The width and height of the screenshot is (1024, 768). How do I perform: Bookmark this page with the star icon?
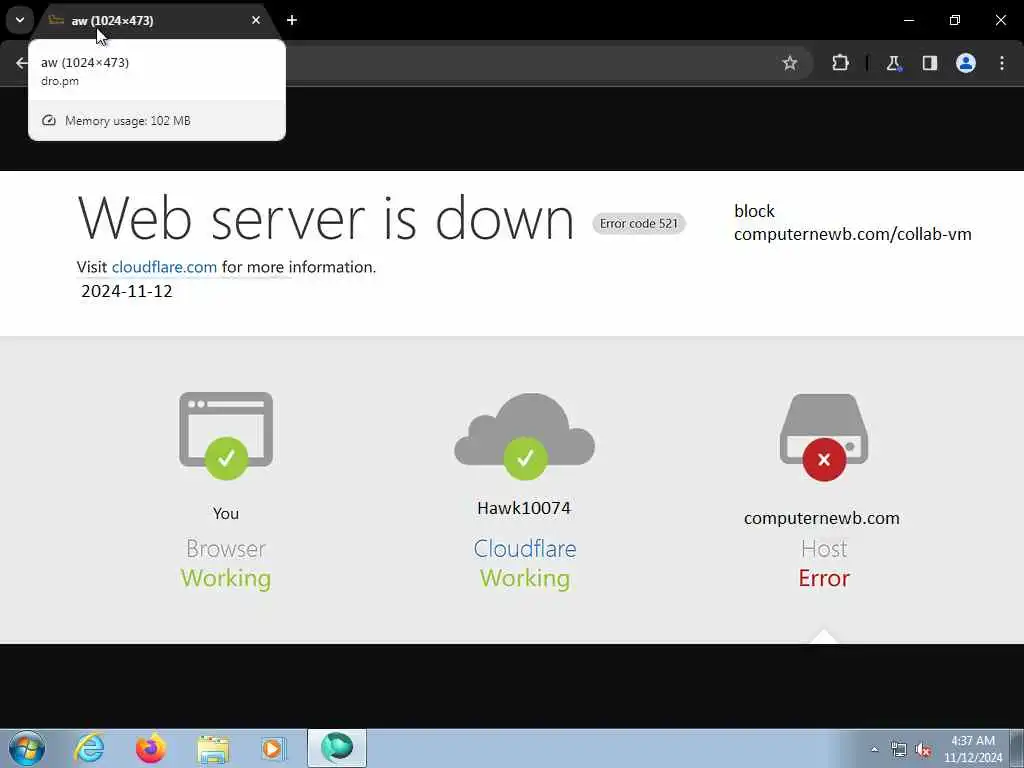(790, 63)
